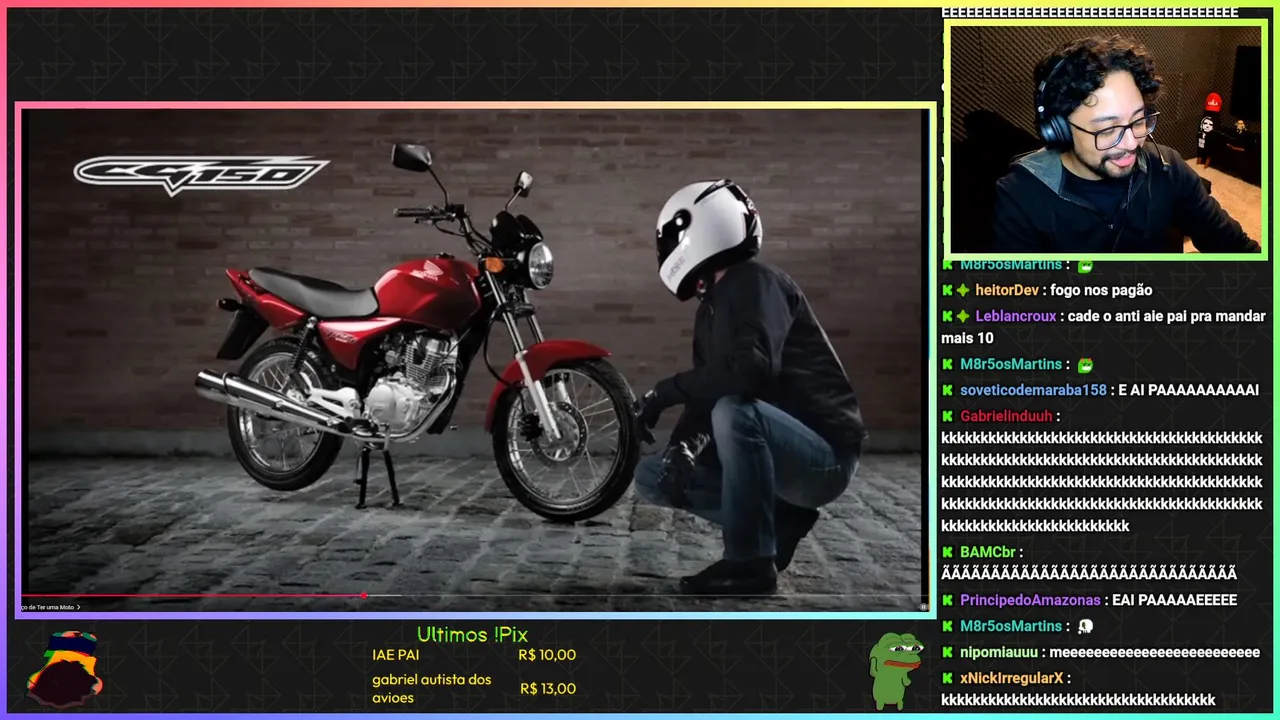
Task: Open PrincipedoAmazonas's chat profile
Action: [x=1030, y=600]
